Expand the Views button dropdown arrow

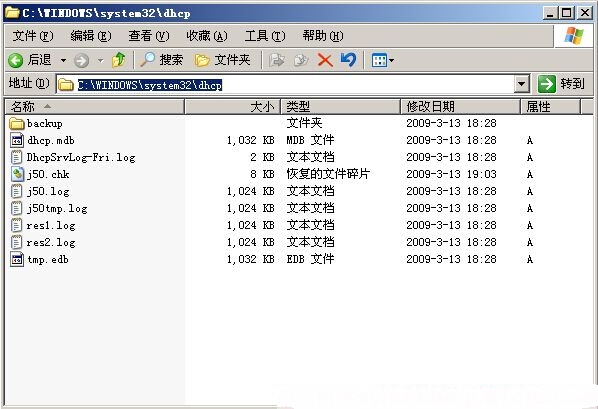tap(391, 60)
